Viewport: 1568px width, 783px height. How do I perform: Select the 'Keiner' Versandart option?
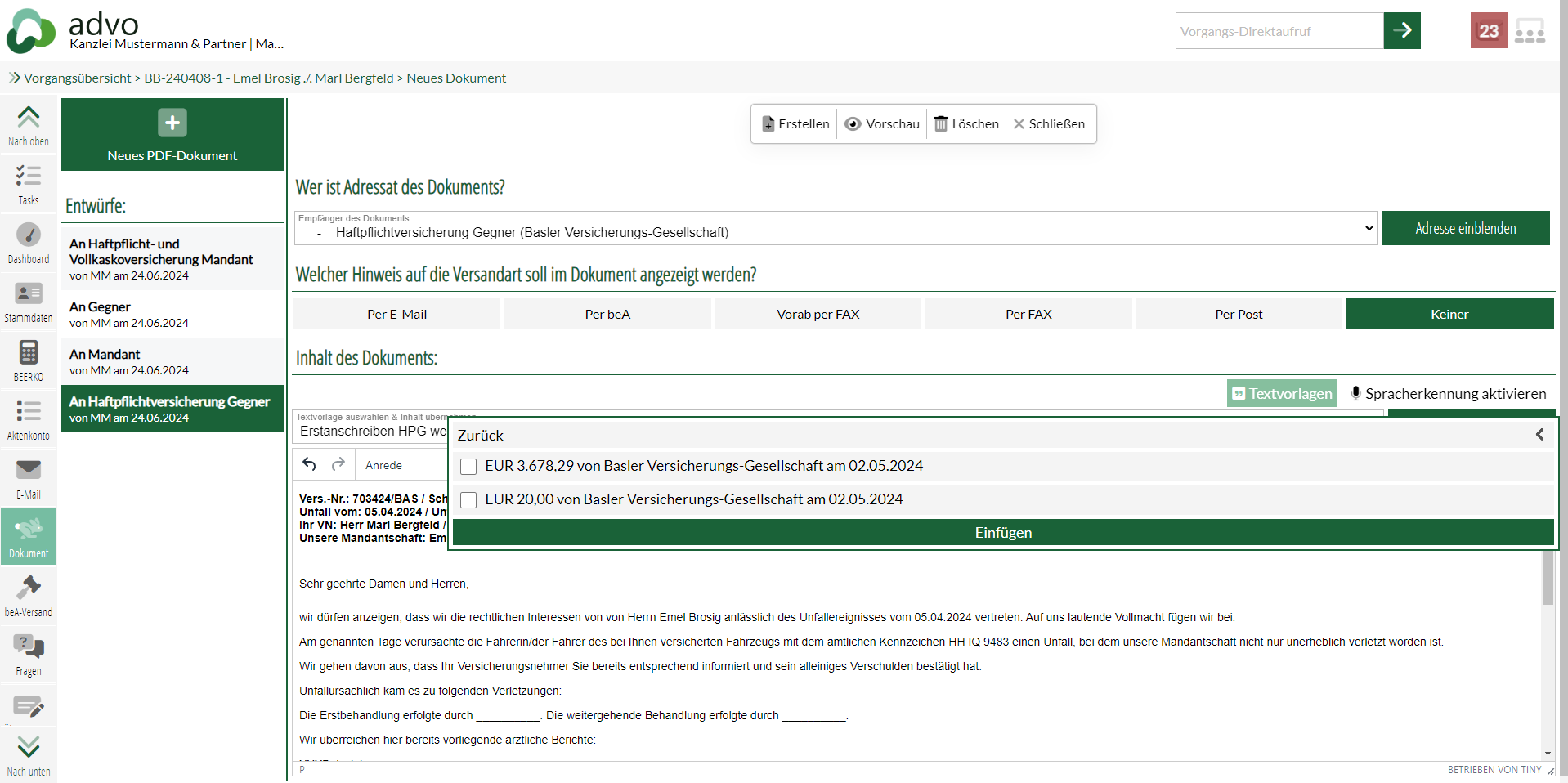(1449, 314)
